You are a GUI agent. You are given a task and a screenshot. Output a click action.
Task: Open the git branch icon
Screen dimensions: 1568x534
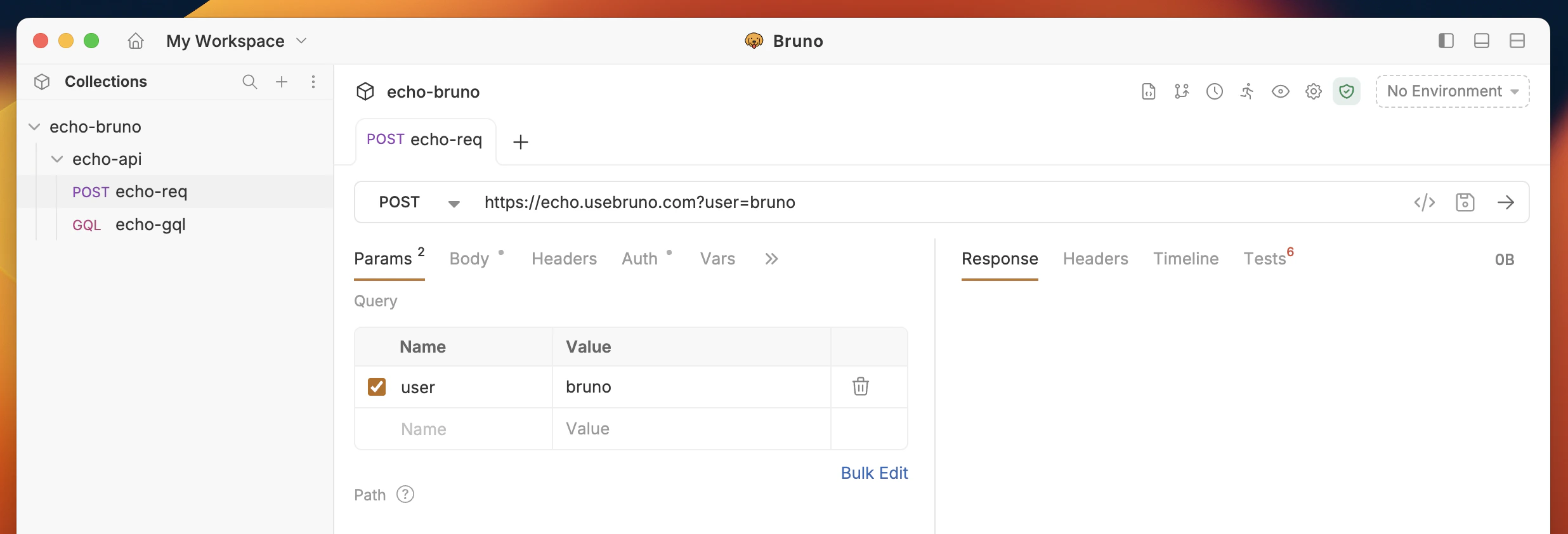click(1181, 91)
